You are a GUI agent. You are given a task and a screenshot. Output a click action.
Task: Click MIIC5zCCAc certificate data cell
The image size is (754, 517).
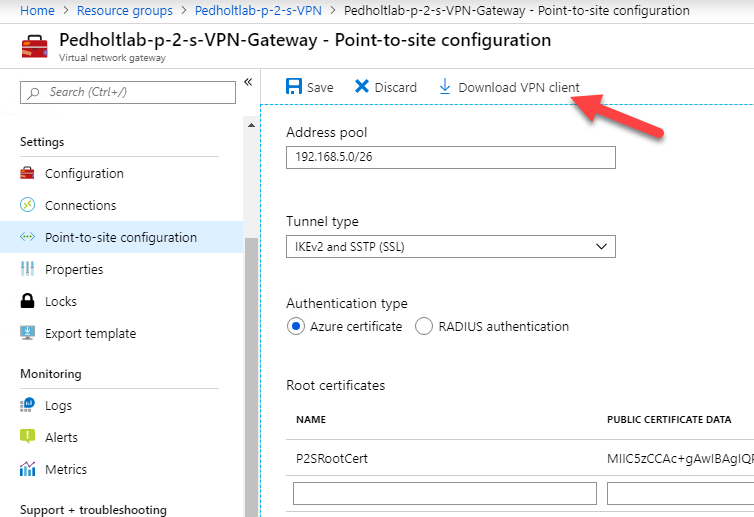pos(680,458)
